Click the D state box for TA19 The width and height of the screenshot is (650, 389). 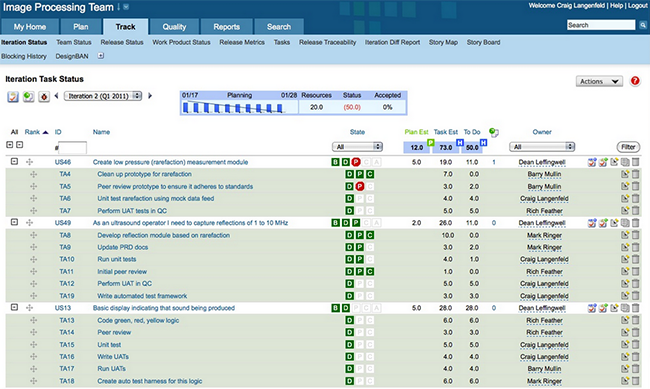tap(349, 296)
